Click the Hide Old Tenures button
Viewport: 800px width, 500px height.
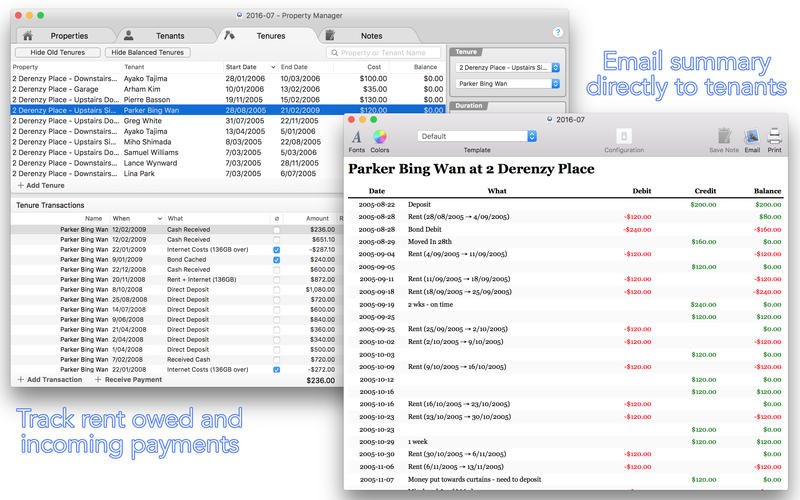pos(65,52)
